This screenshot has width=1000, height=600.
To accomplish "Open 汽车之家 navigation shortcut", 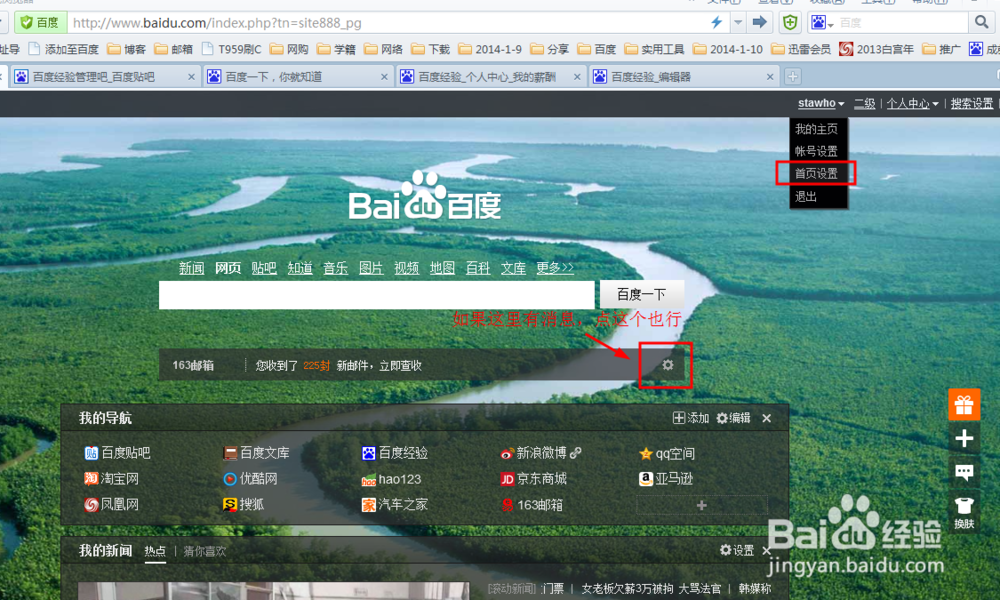I will pyautogui.click(x=395, y=505).
